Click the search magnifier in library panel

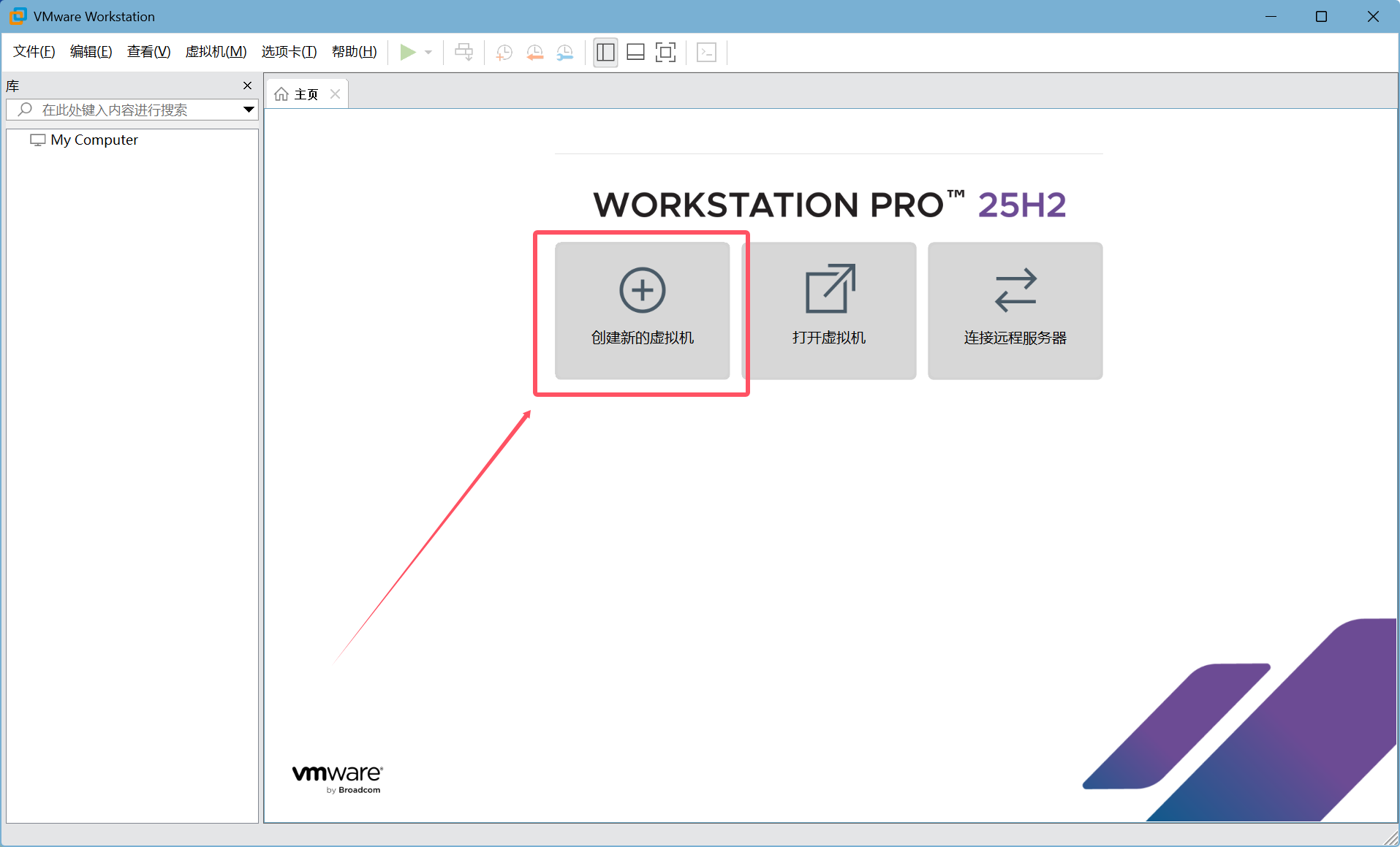[24, 110]
